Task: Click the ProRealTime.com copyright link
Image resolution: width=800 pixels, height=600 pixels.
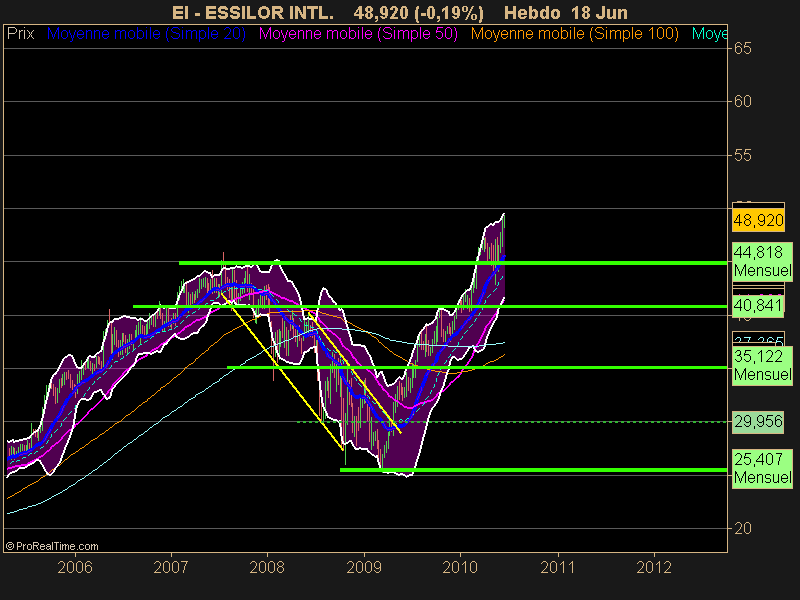Action: [52, 546]
